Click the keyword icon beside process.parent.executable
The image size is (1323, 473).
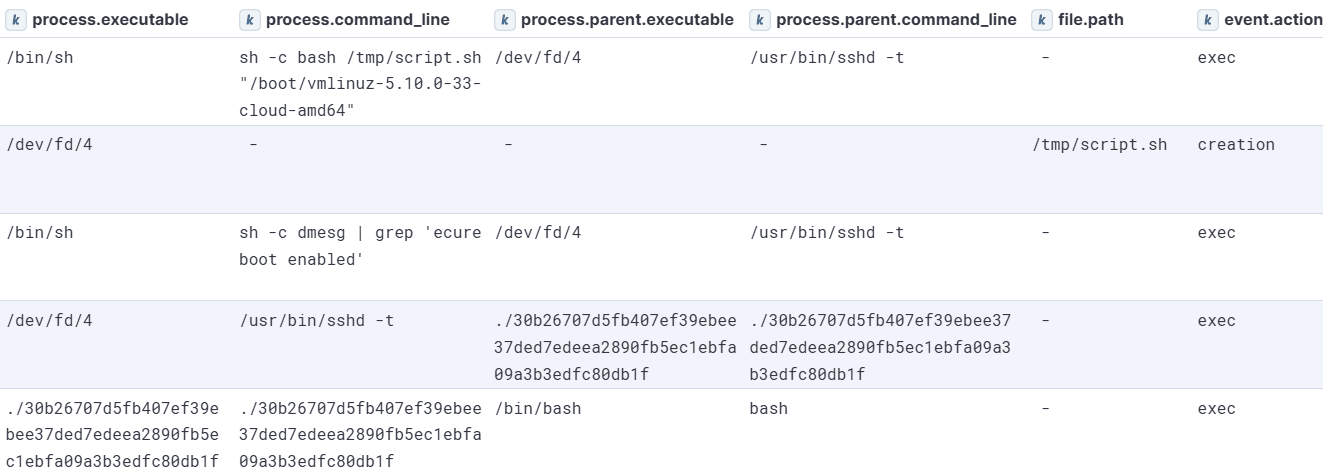[x=506, y=20]
